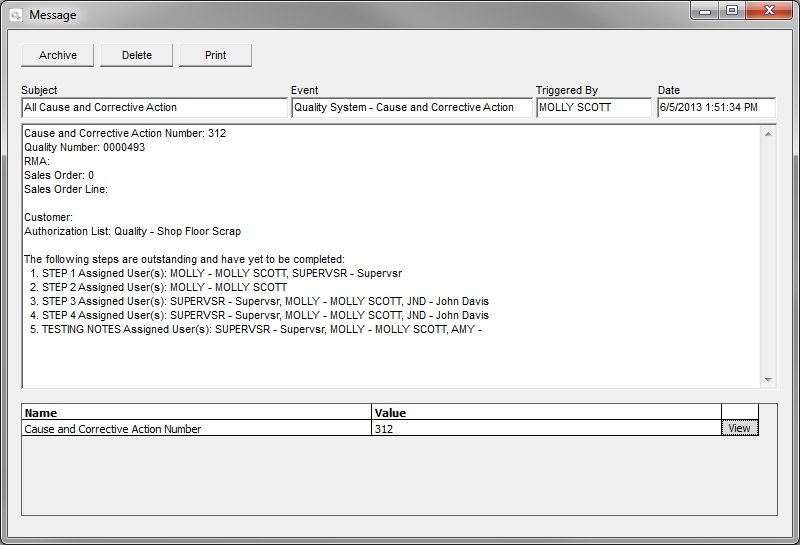Click 'Authorization List: Quality - Shop Floor Scrap'
Image resolution: width=800 pixels, height=545 pixels.
[x=133, y=232]
